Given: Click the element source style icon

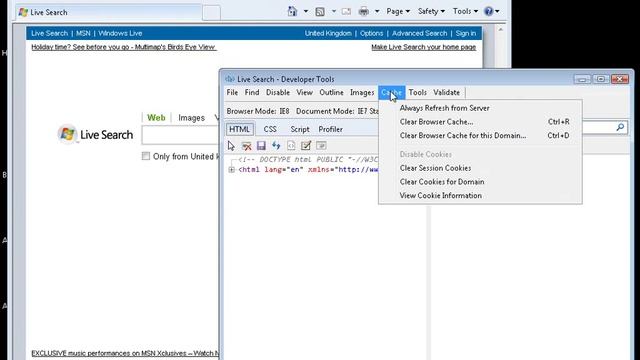Looking at the screenshot, I should 291,146.
